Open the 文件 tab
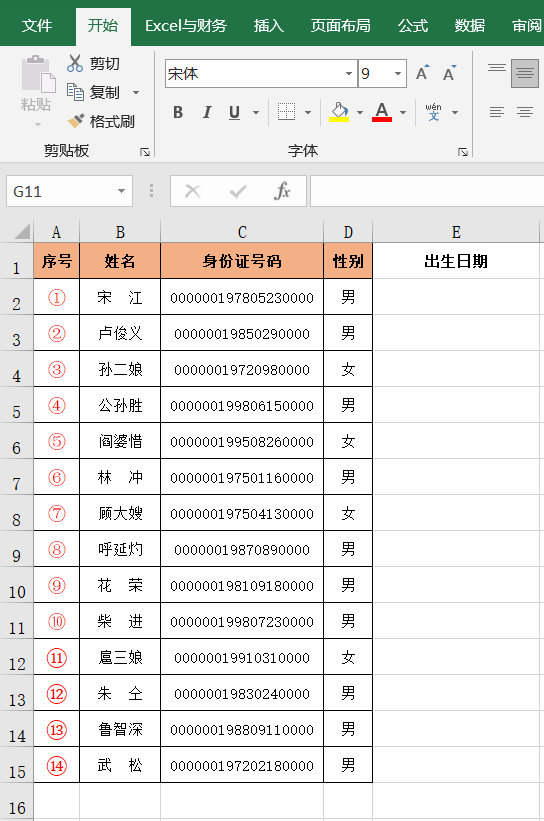 click(37, 25)
